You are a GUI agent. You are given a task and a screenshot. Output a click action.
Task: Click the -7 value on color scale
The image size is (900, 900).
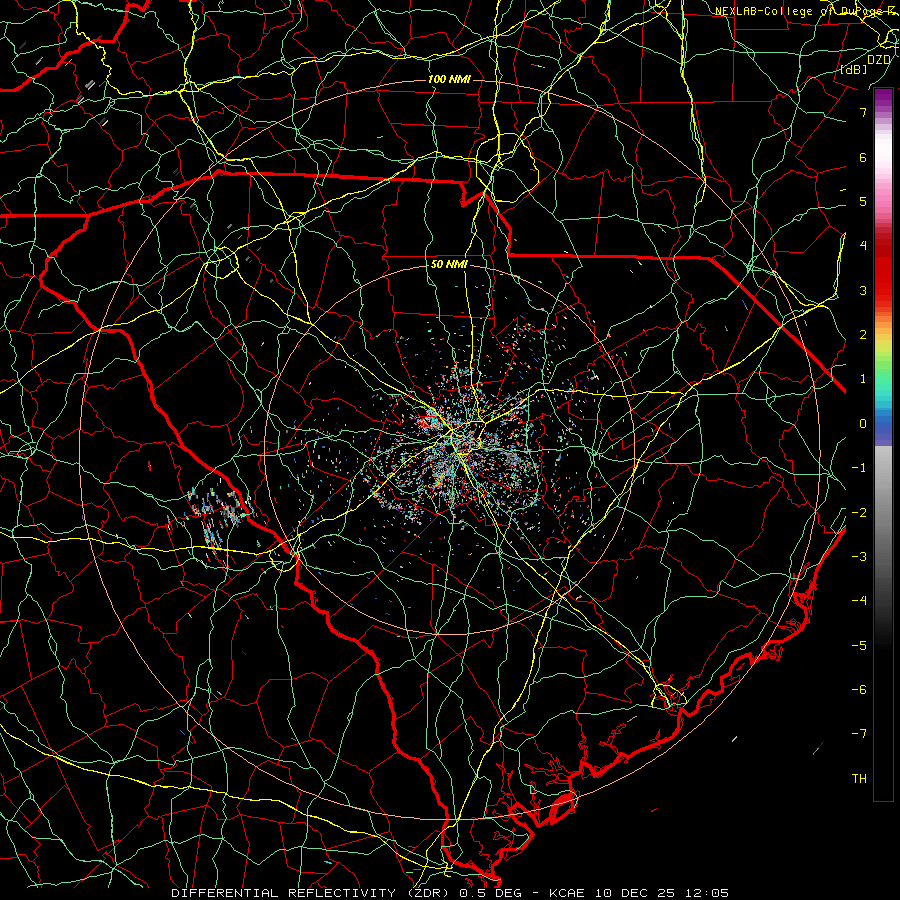pos(859,734)
